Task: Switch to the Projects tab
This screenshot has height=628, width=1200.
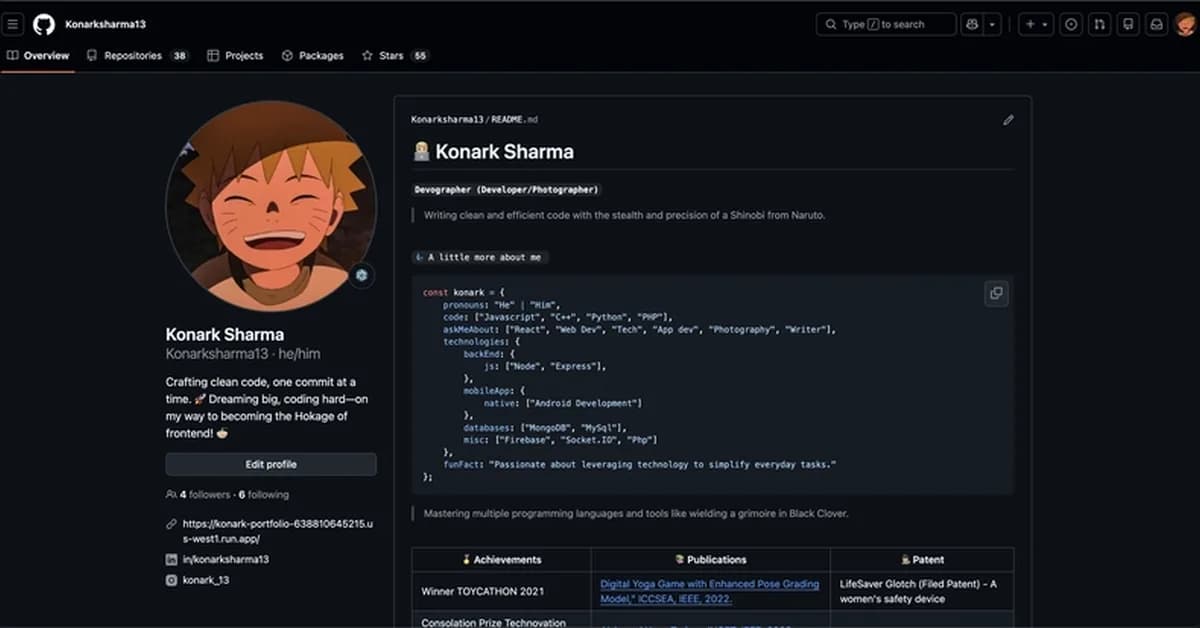Action: (233, 56)
